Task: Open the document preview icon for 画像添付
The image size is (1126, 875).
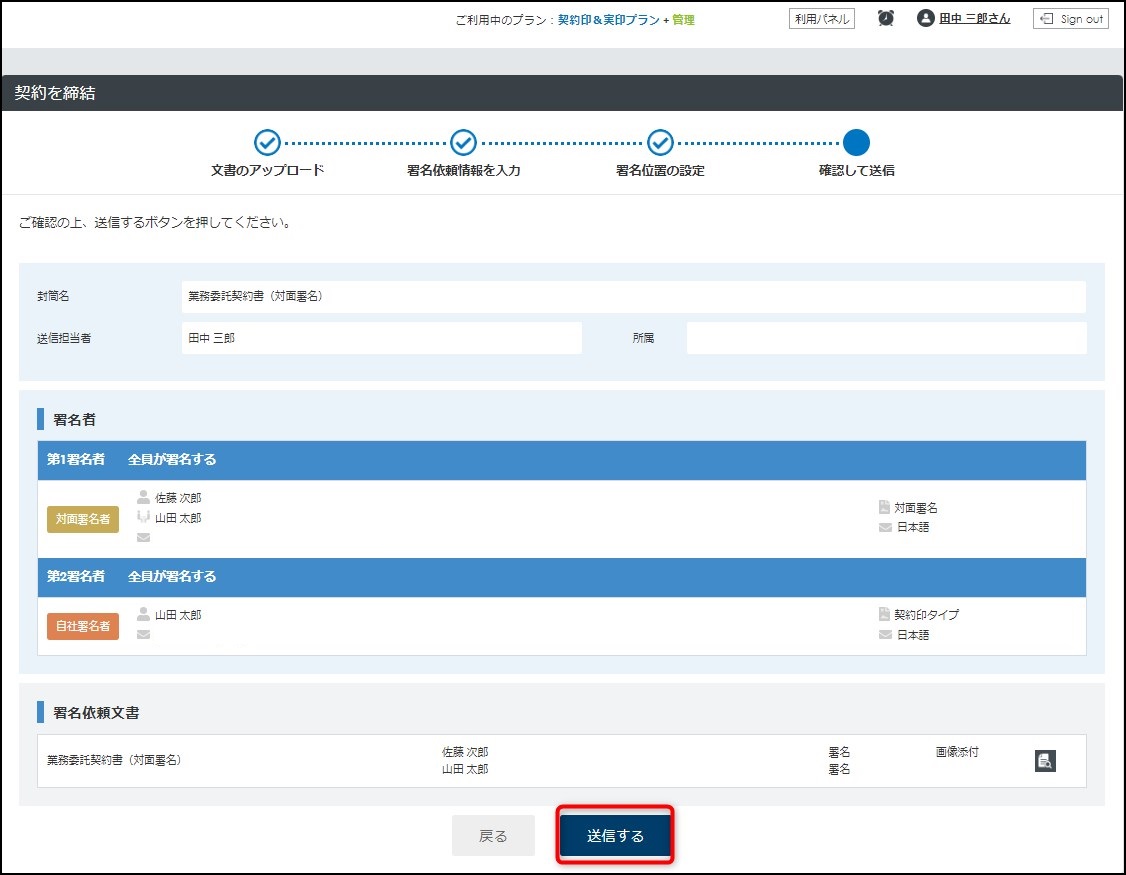Action: 1046,761
